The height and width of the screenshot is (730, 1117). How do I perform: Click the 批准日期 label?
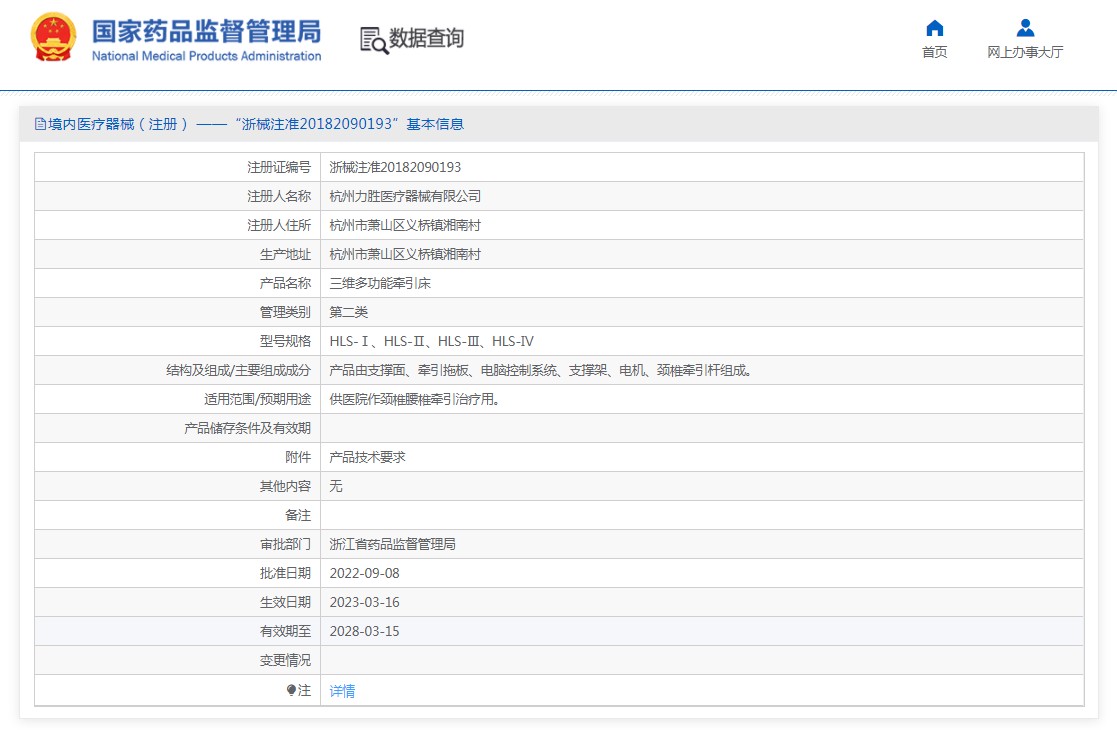click(x=285, y=573)
